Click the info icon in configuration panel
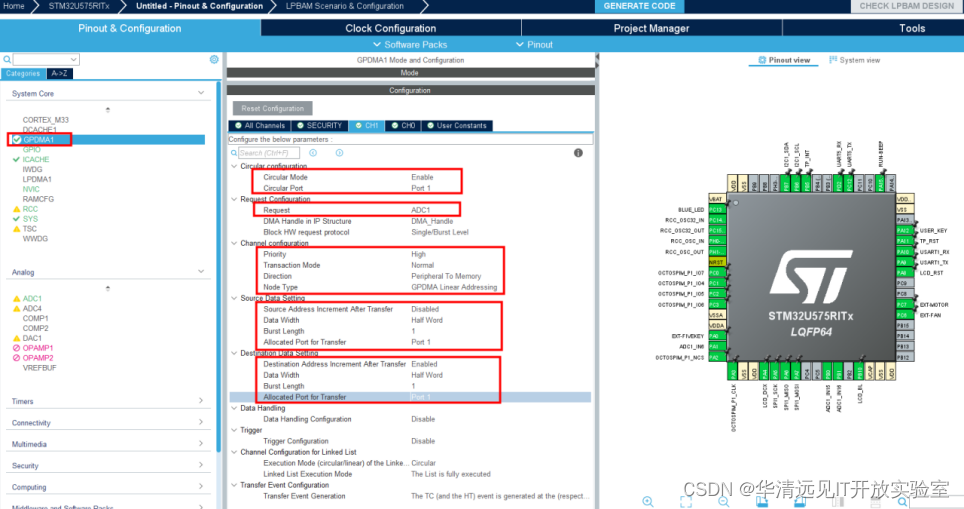This screenshot has height=509, width=964. click(x=578, y=153)
